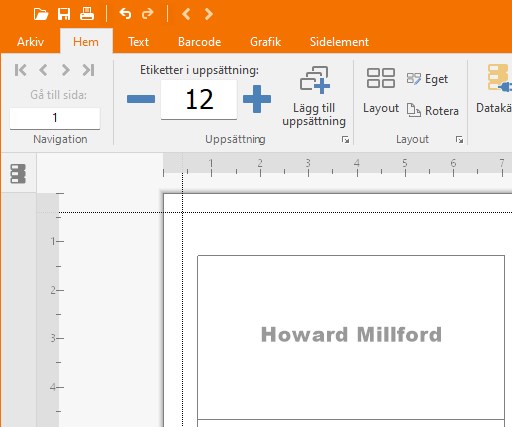Expand the Uppsättning group dialog launcher
512x427 pixels.
345,140
